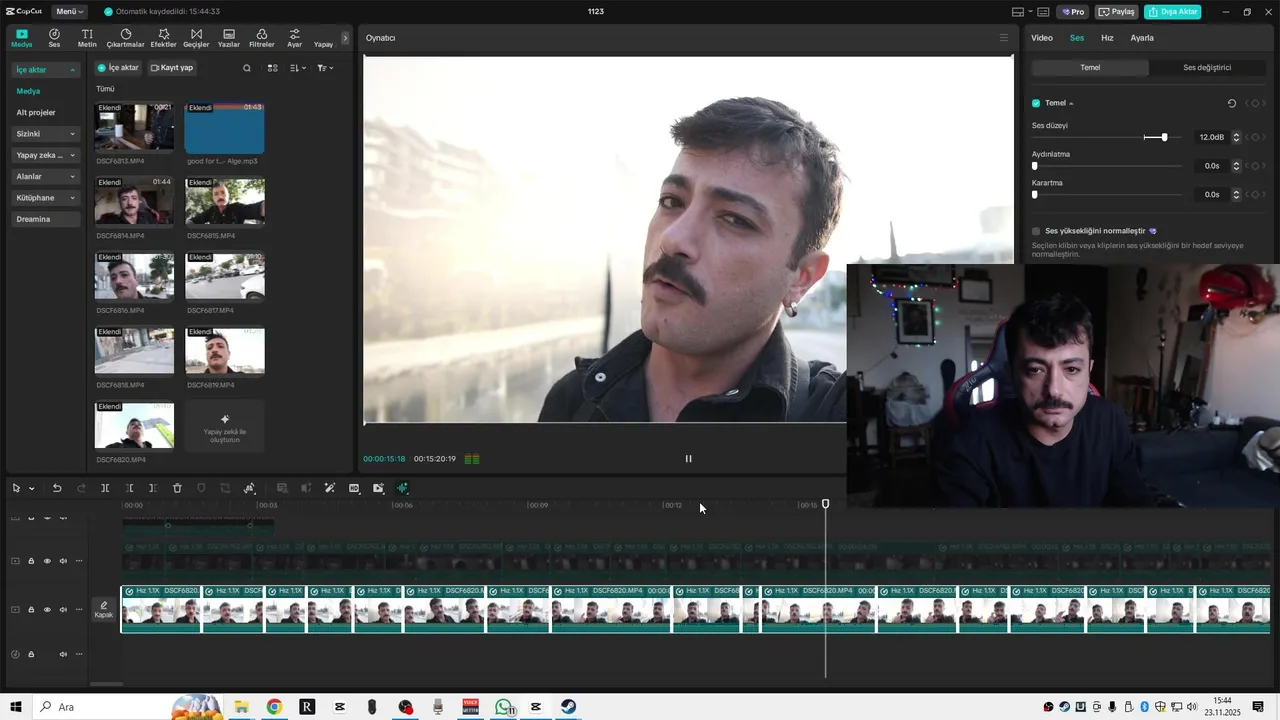Open the Efektler effects panel
Screen dimensions: 1280x720
tap(163, 38)
